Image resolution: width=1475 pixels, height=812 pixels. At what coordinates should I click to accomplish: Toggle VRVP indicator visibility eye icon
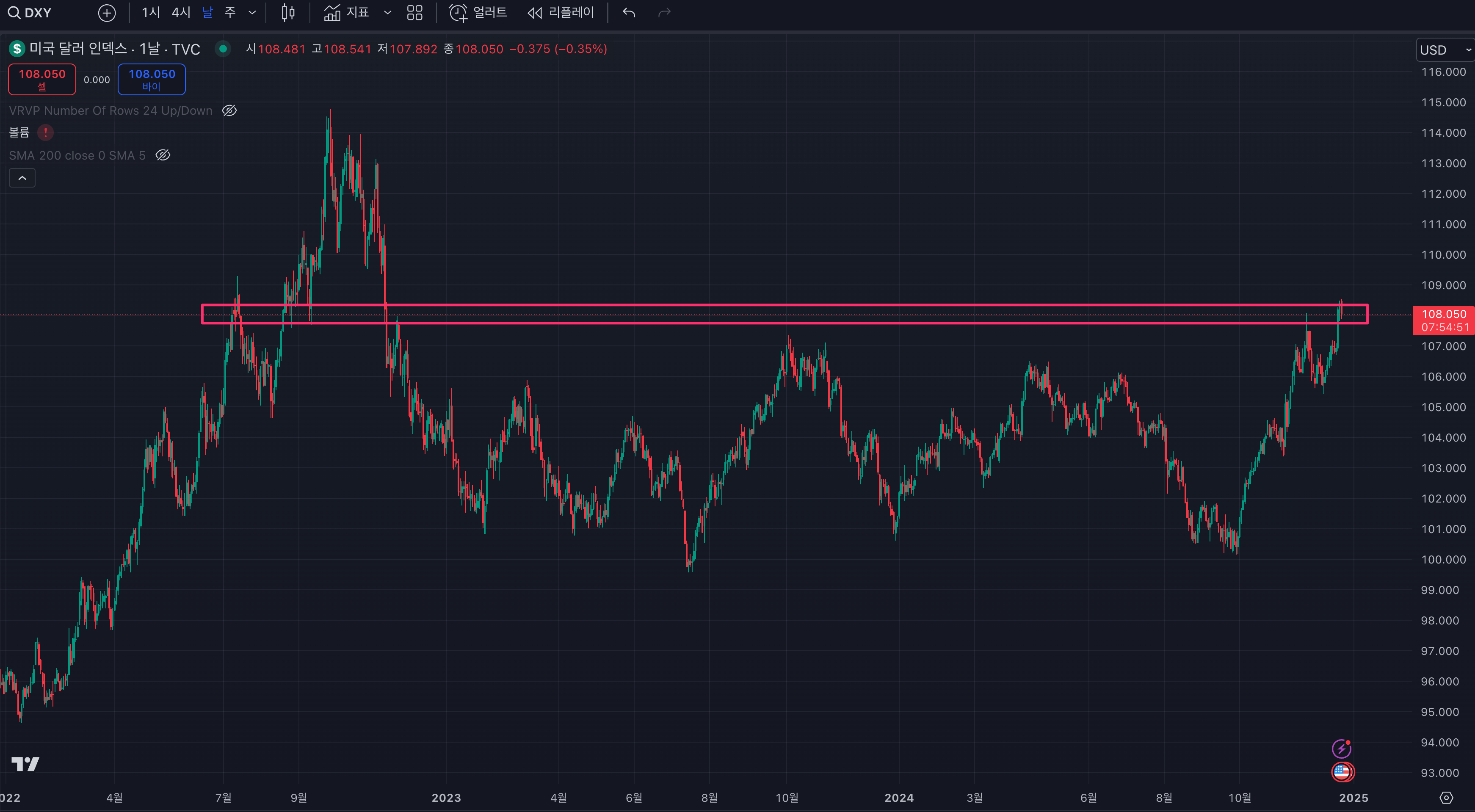pyautogui.click(x=229, y=110)
